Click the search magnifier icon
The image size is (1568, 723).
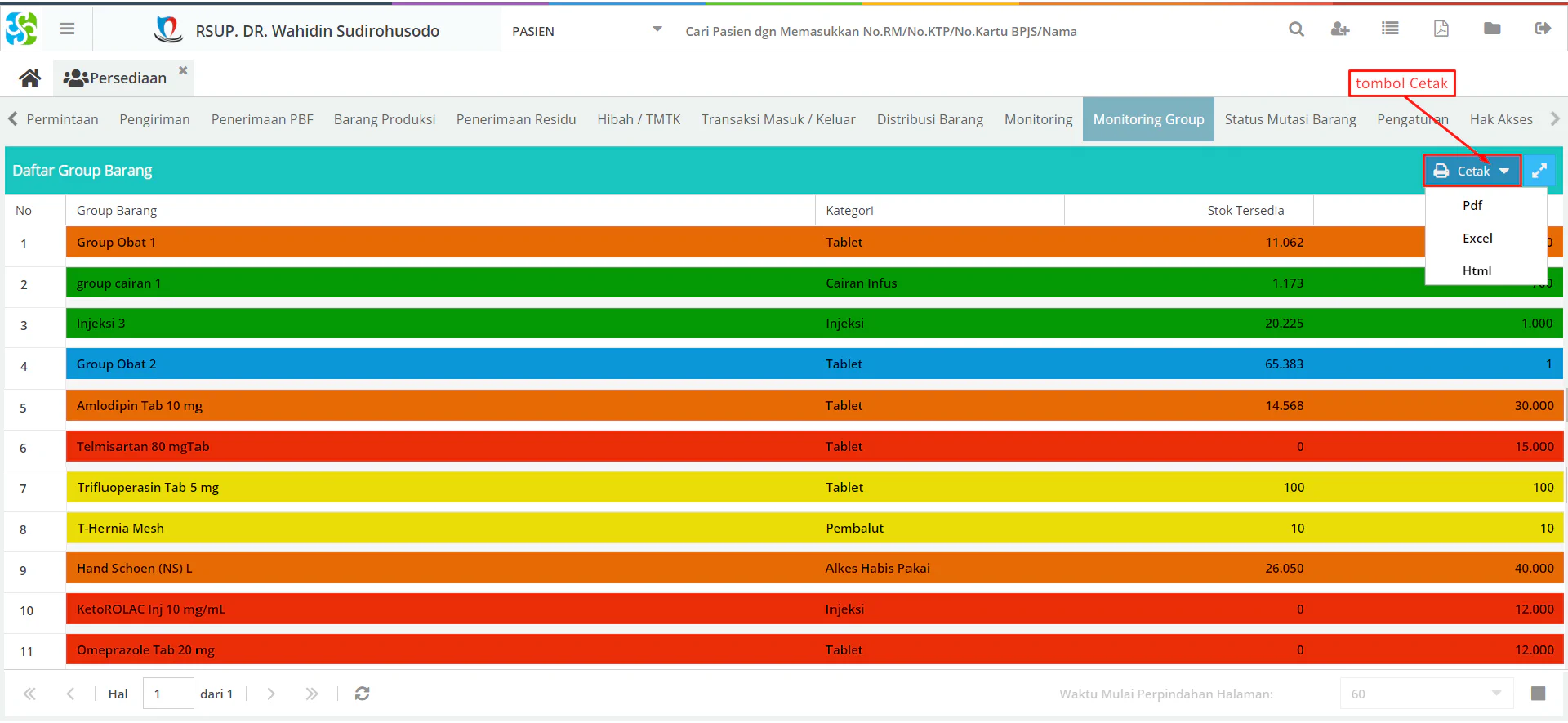coord(1296,29)
